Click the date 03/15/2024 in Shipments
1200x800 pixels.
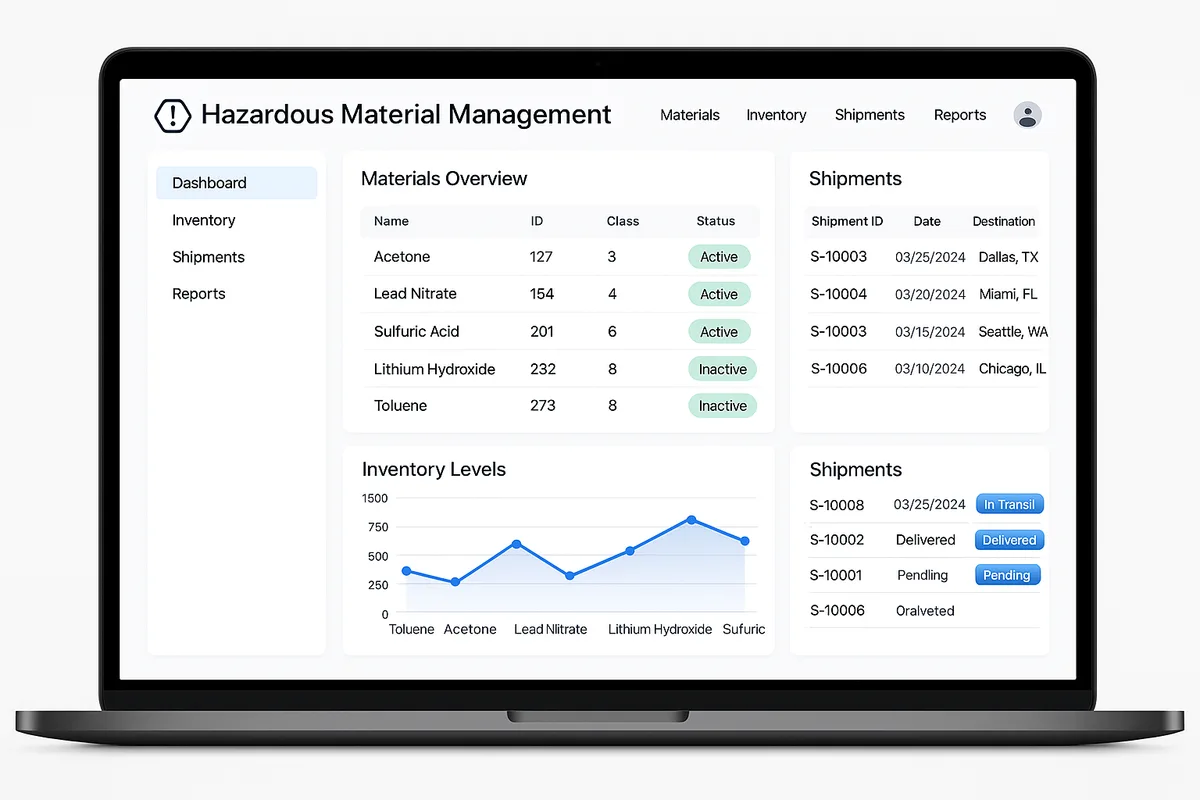930,332
